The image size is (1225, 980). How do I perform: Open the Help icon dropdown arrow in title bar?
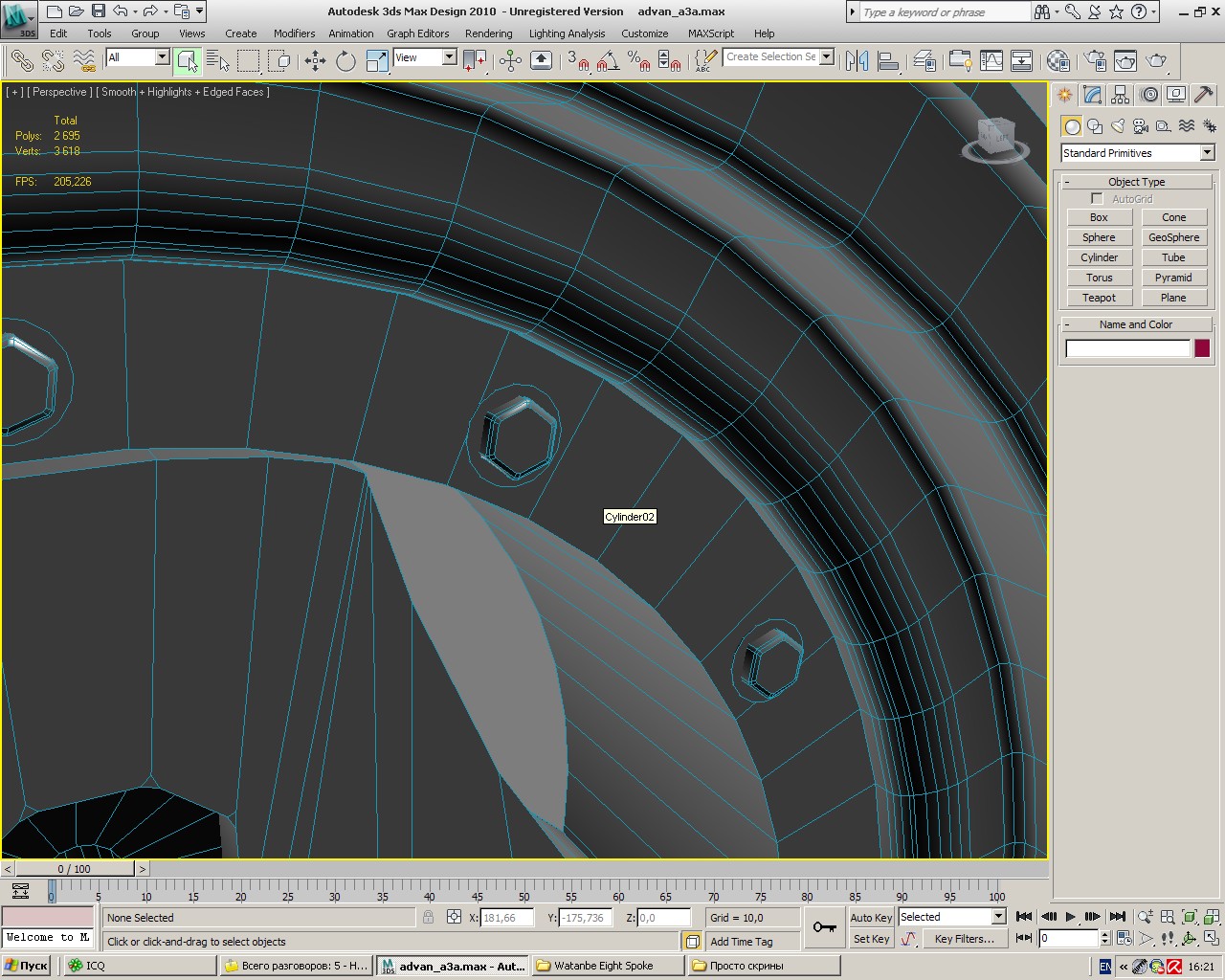(1153, 11)
